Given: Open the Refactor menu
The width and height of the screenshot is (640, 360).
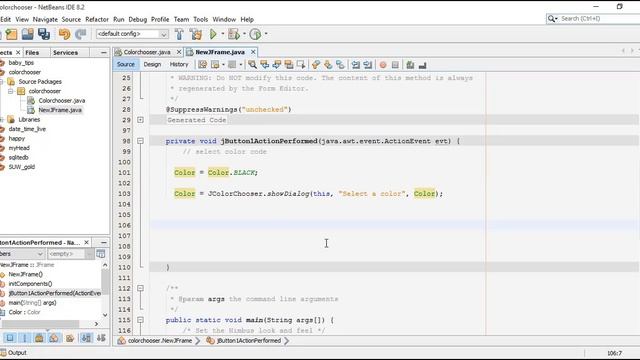Looking at the screenshot, I should click(97, 19).
